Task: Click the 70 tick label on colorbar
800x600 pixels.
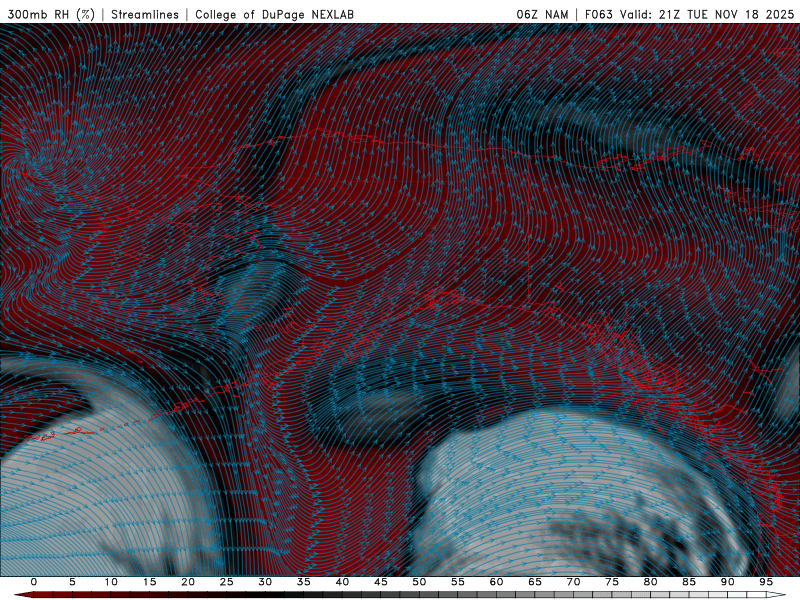Action: tap(573, 582)
